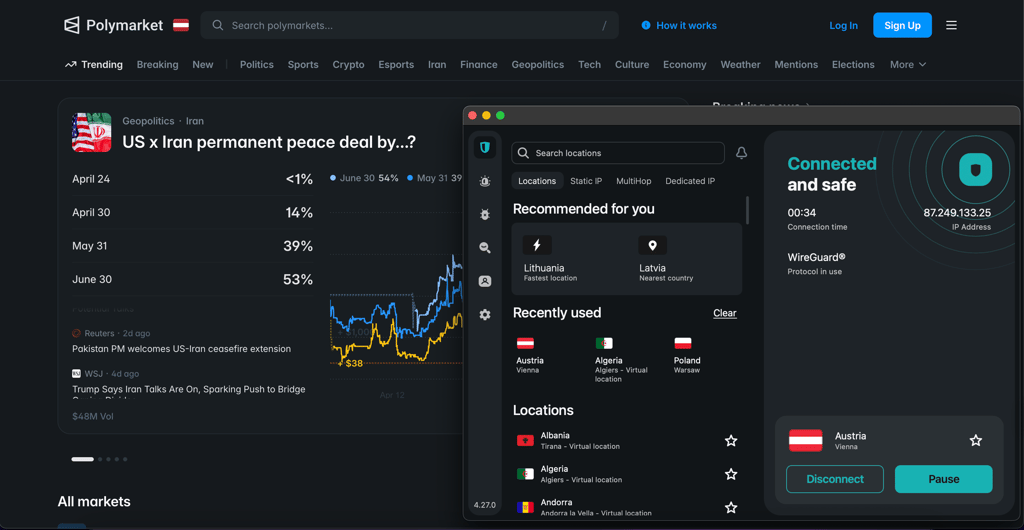Open the Crypto category in the nav bar
The width and height of the screenshot is (1024, 530).
348,65
